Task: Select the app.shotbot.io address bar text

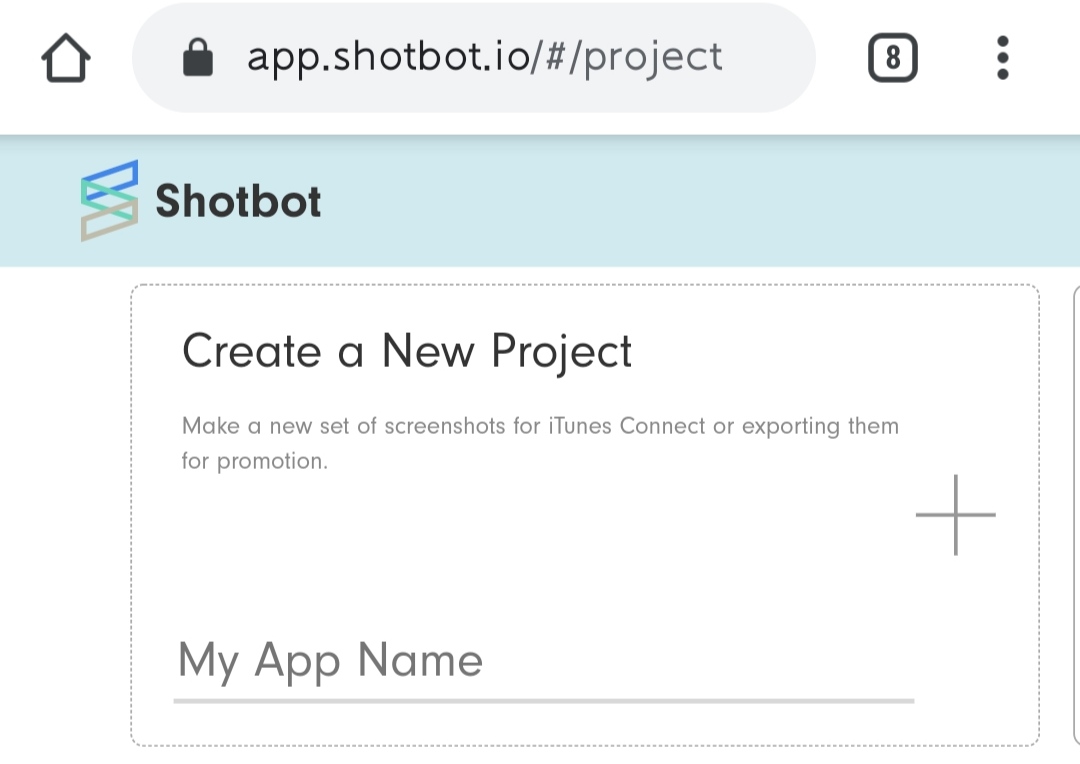Action: click(x=485, y=57)
